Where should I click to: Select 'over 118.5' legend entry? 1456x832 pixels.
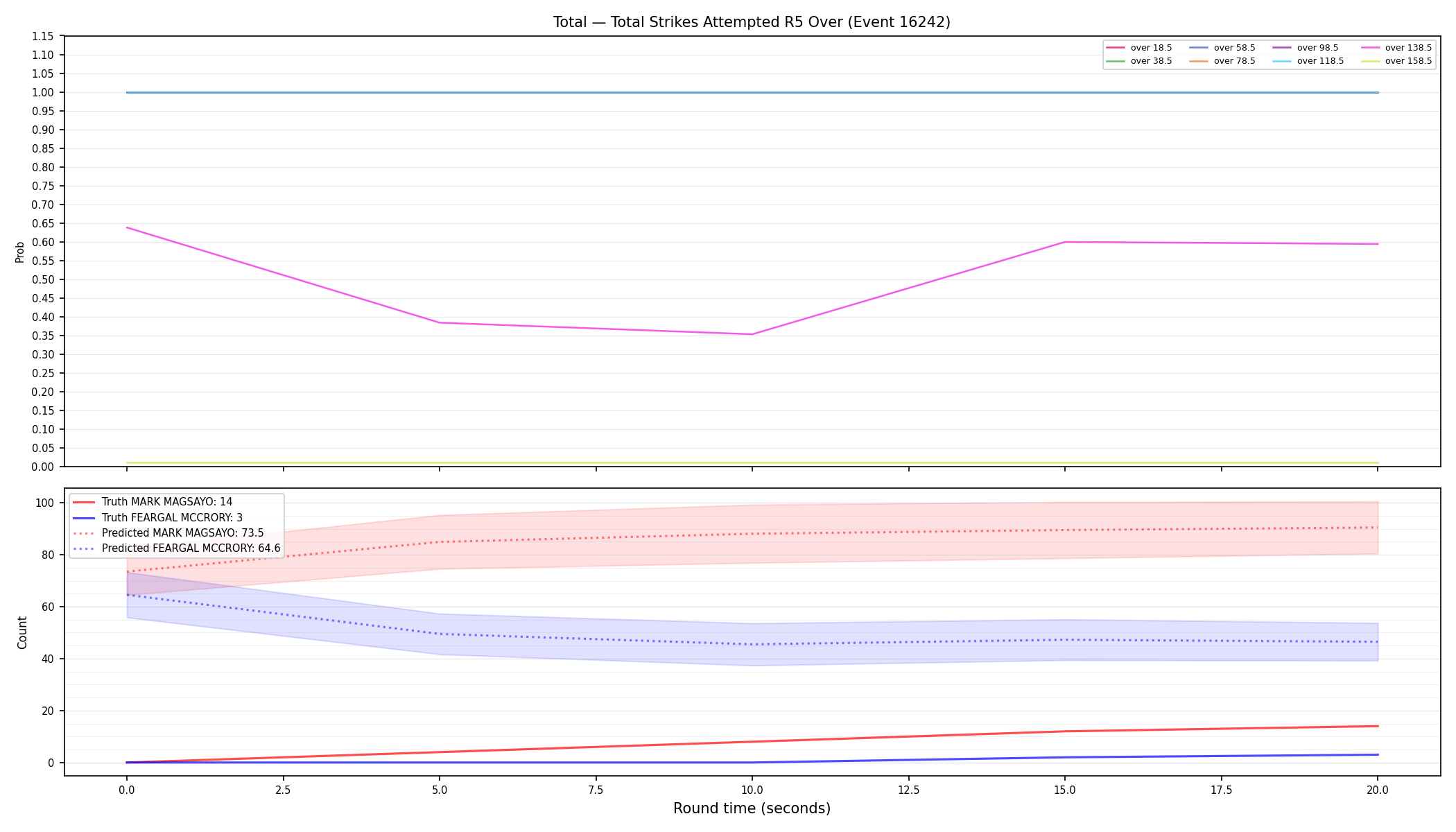tap(1308, 61)
